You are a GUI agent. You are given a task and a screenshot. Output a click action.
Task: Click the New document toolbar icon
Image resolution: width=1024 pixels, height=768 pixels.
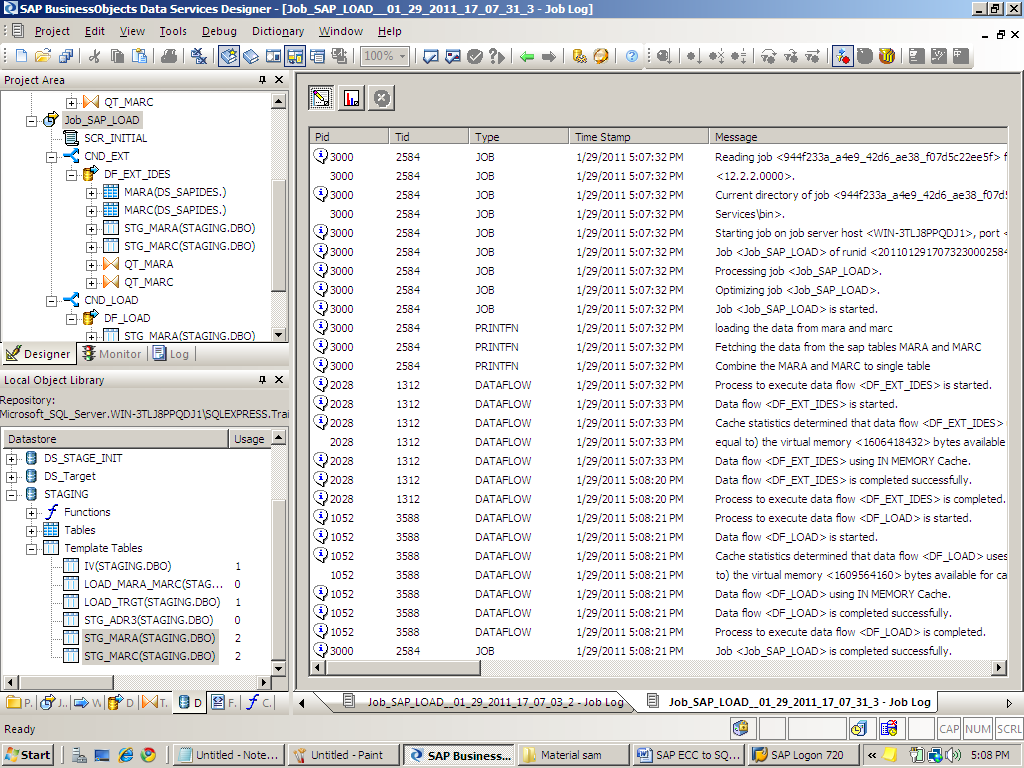(21, 56)
